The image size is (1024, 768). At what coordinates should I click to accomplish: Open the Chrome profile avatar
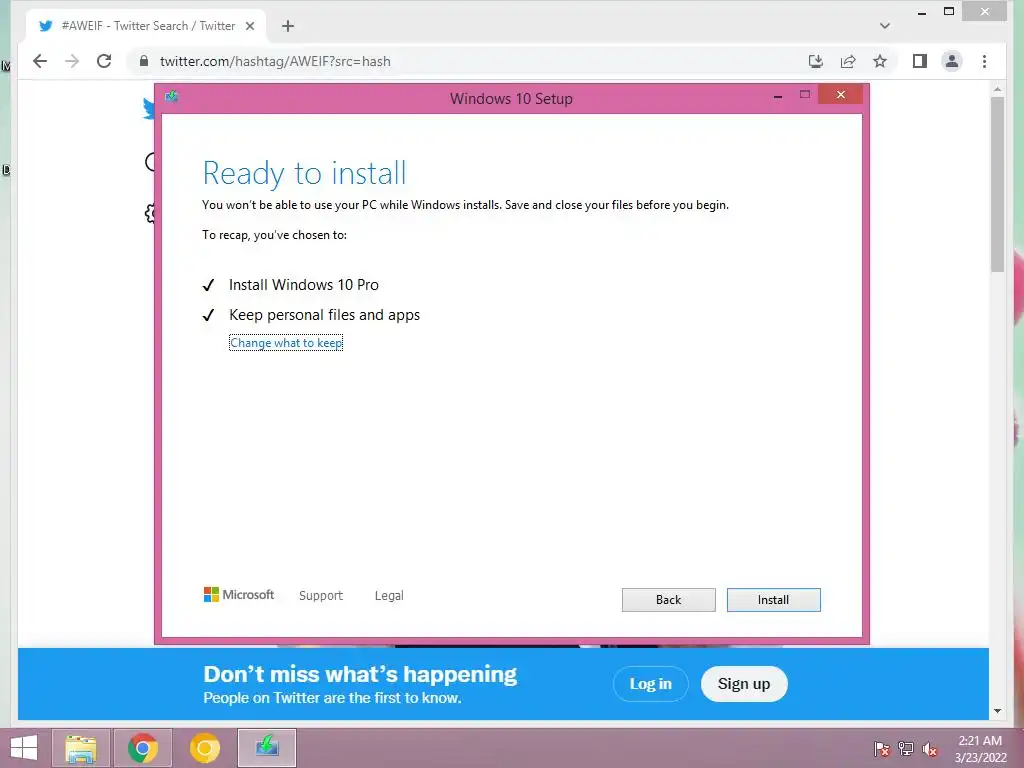coord(952,61)
